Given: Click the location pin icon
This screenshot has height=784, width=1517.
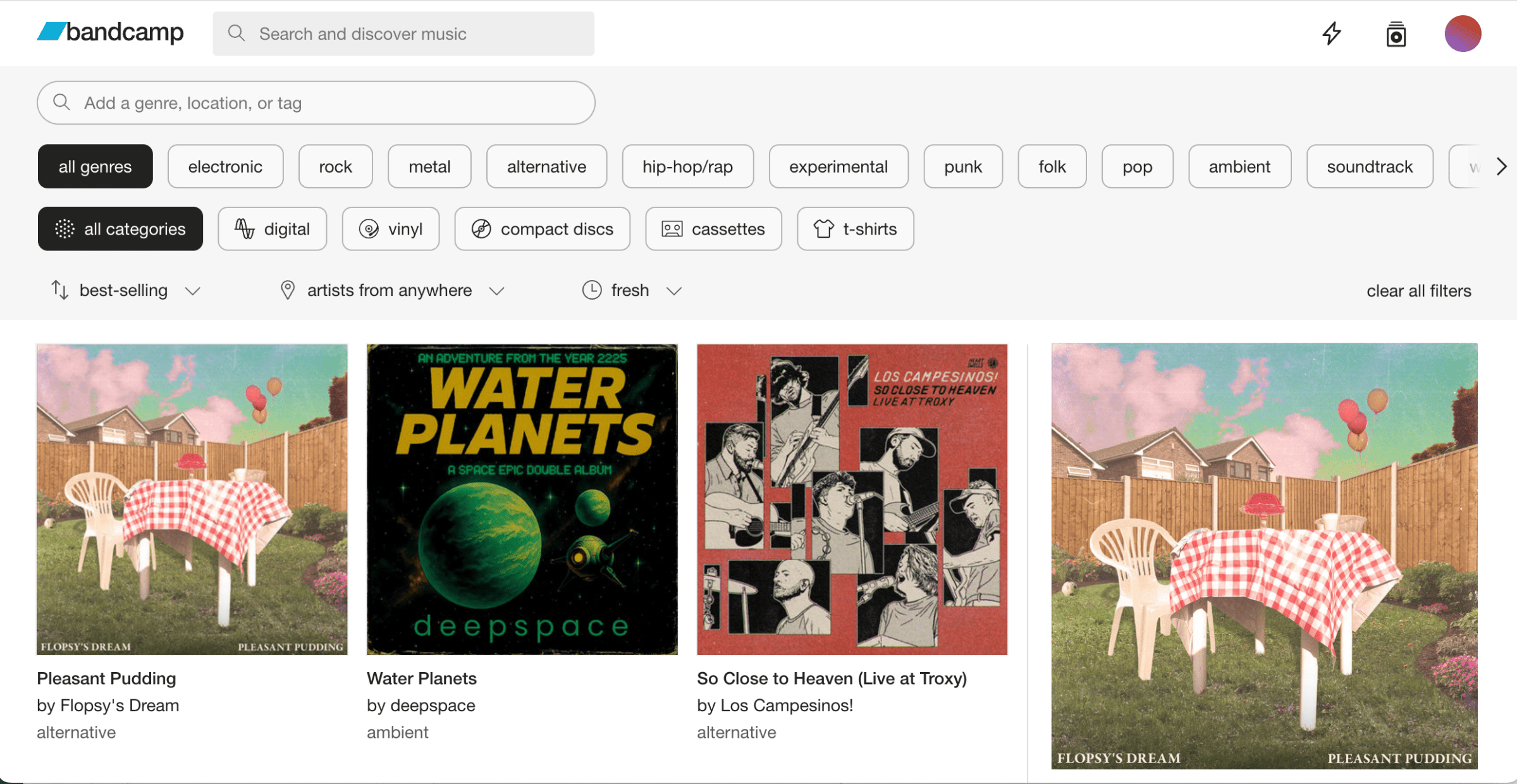Looking at the screenshot, I should 288,290.
